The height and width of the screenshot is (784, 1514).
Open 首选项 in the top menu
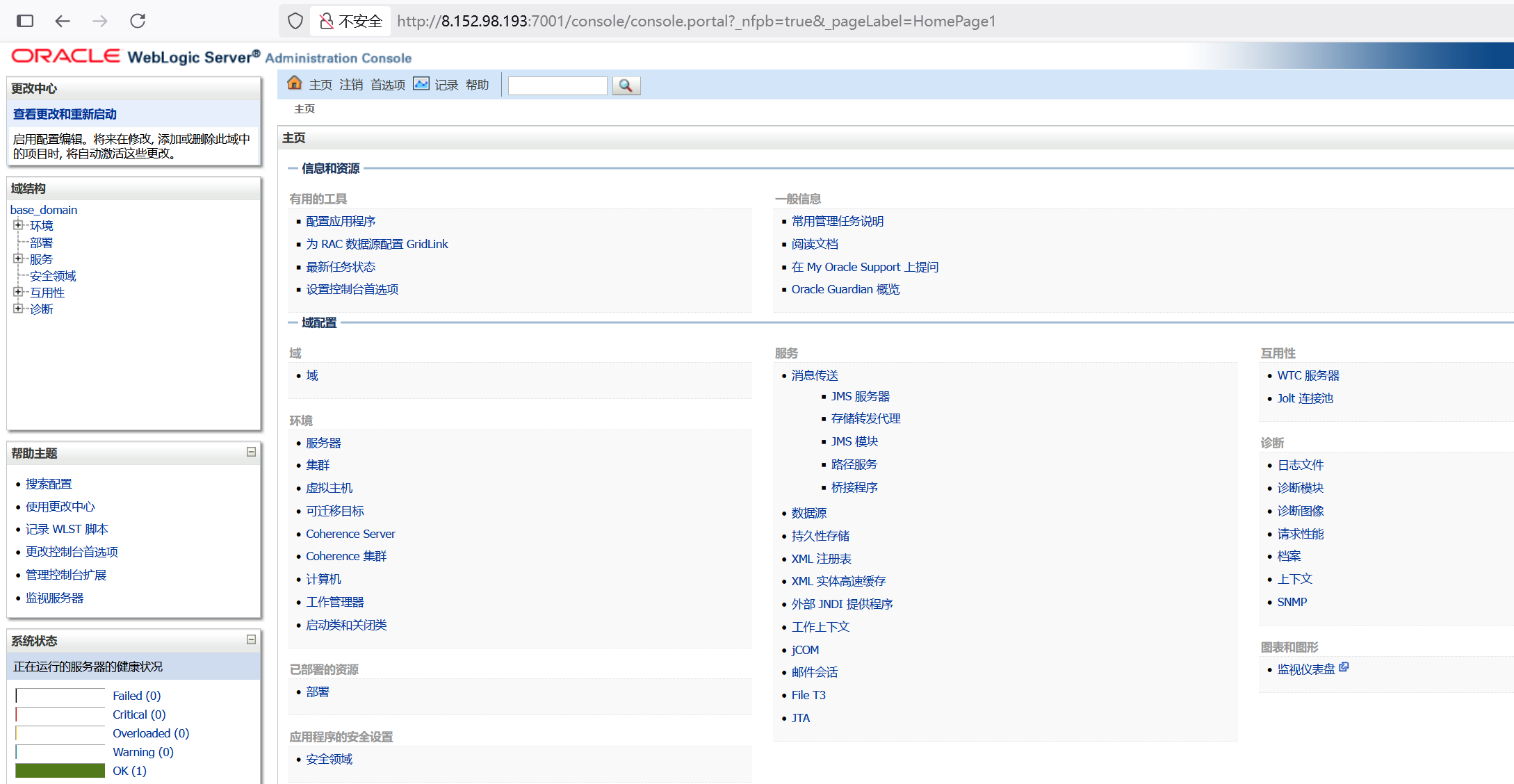point(387,85)
